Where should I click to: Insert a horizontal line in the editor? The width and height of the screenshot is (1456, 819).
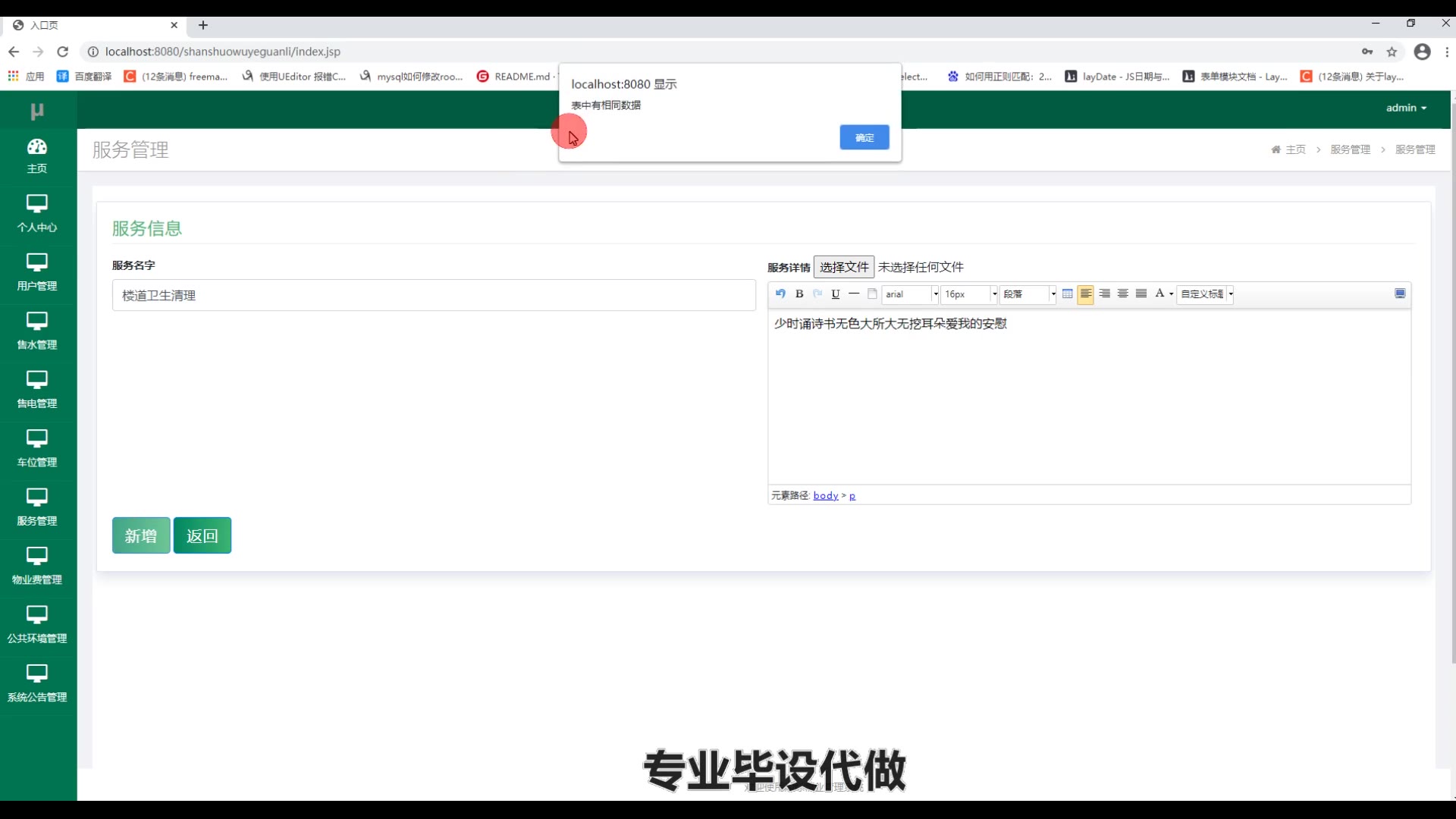(x=854, y=293)
